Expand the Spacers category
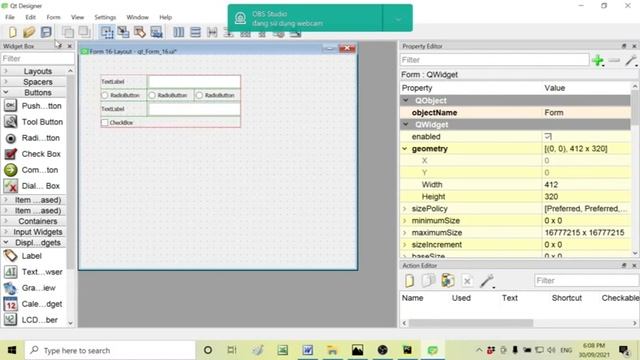The width and height of the screenshot is (640, 360). point(34,82)
